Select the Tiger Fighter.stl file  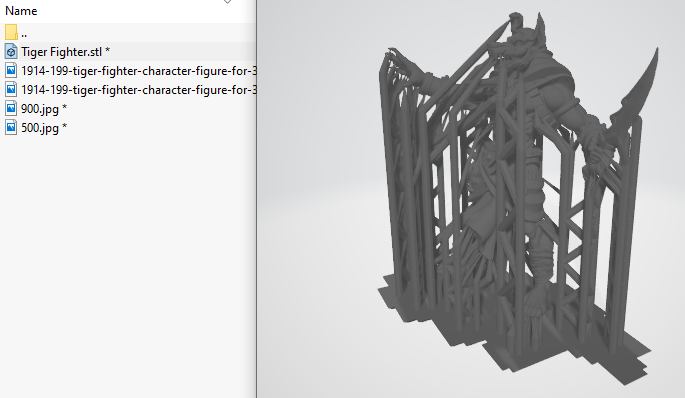coord(128,52)
